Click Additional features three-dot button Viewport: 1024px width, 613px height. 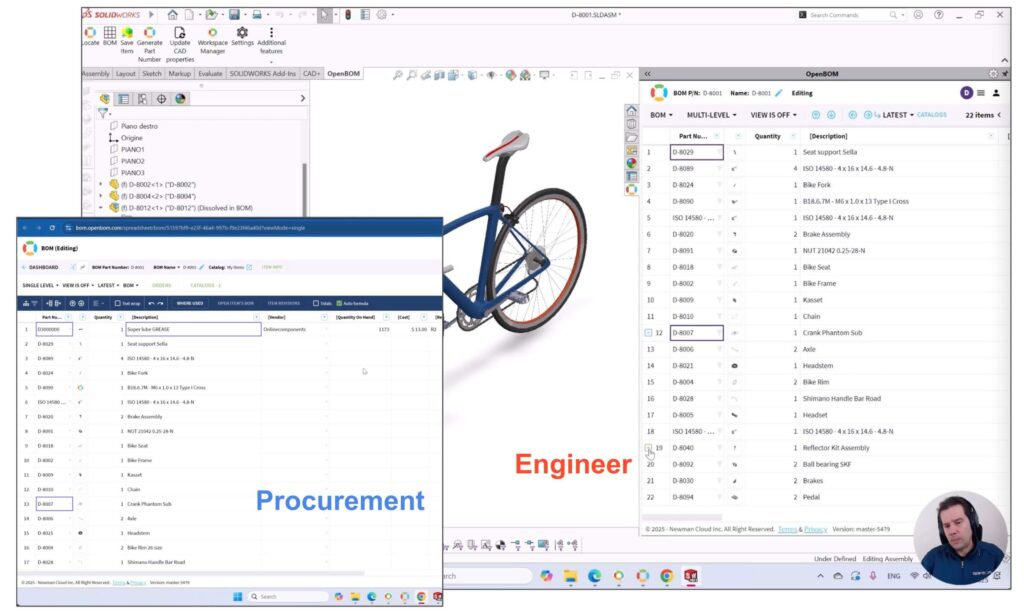point(271,40)
